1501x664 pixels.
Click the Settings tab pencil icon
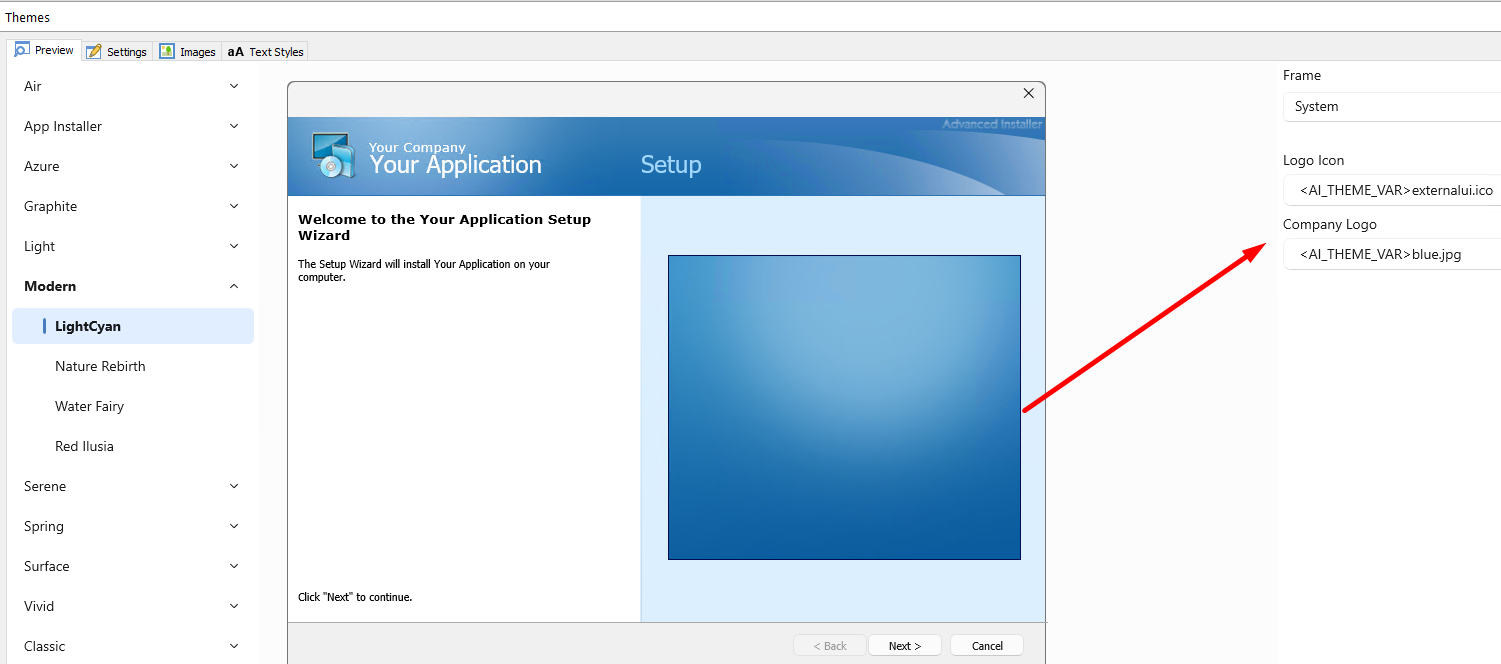pos(94,52)
